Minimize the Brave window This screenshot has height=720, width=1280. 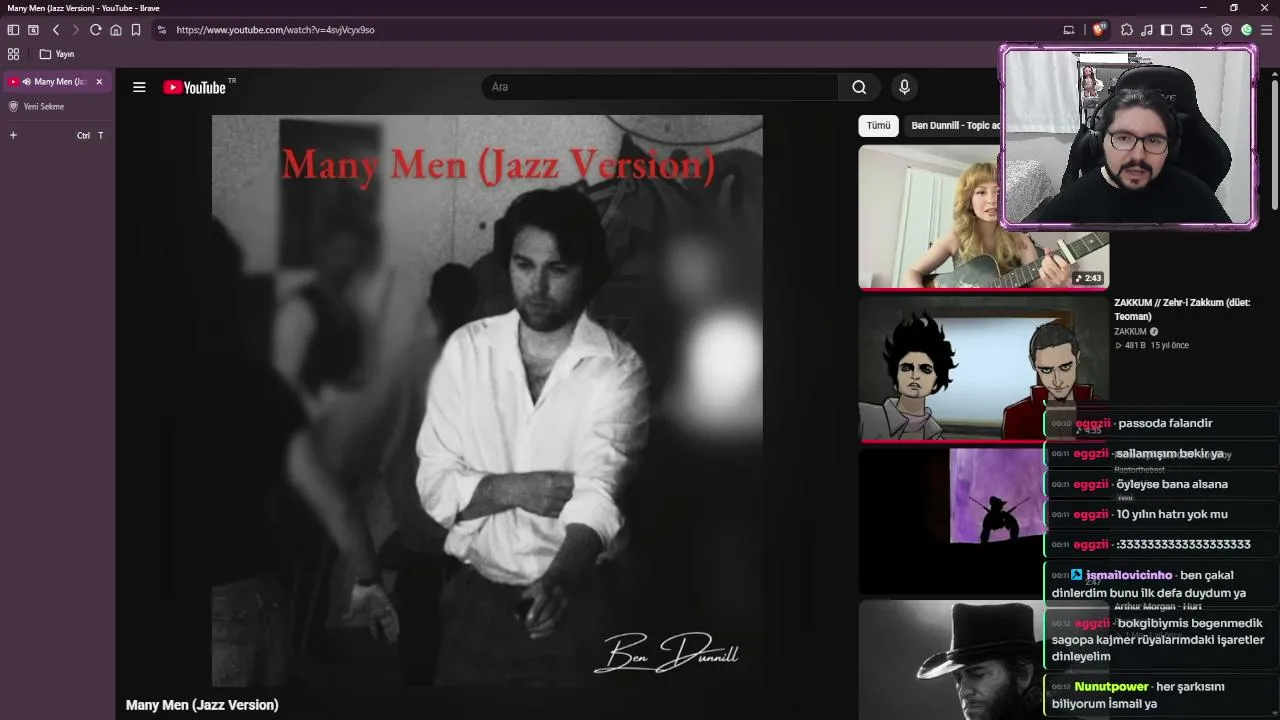point(1204,8)
